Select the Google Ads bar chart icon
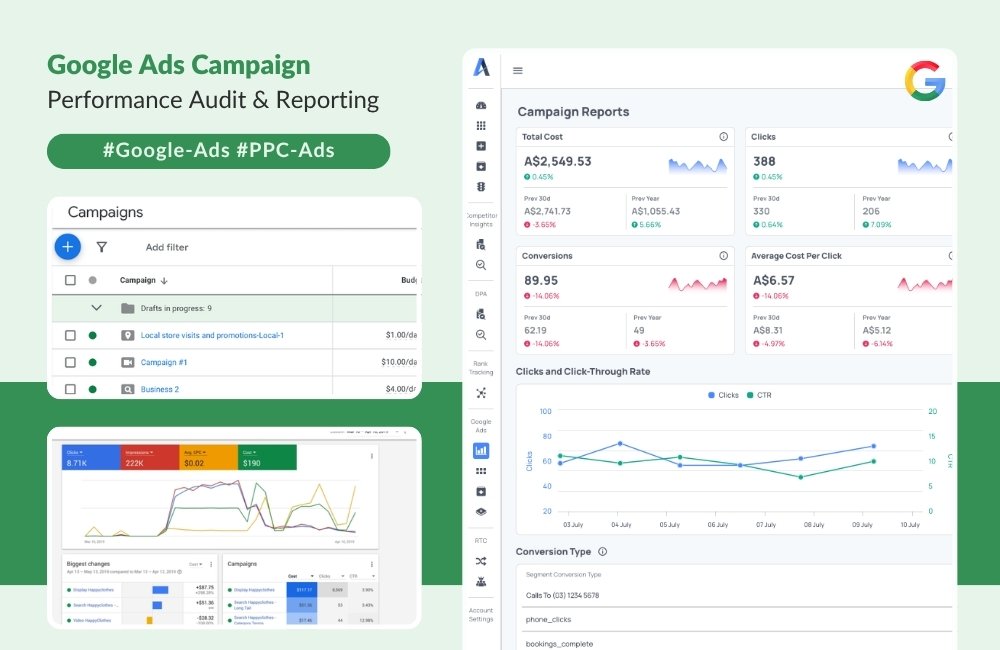The image size is (1000, 650). tap(481, 450)
